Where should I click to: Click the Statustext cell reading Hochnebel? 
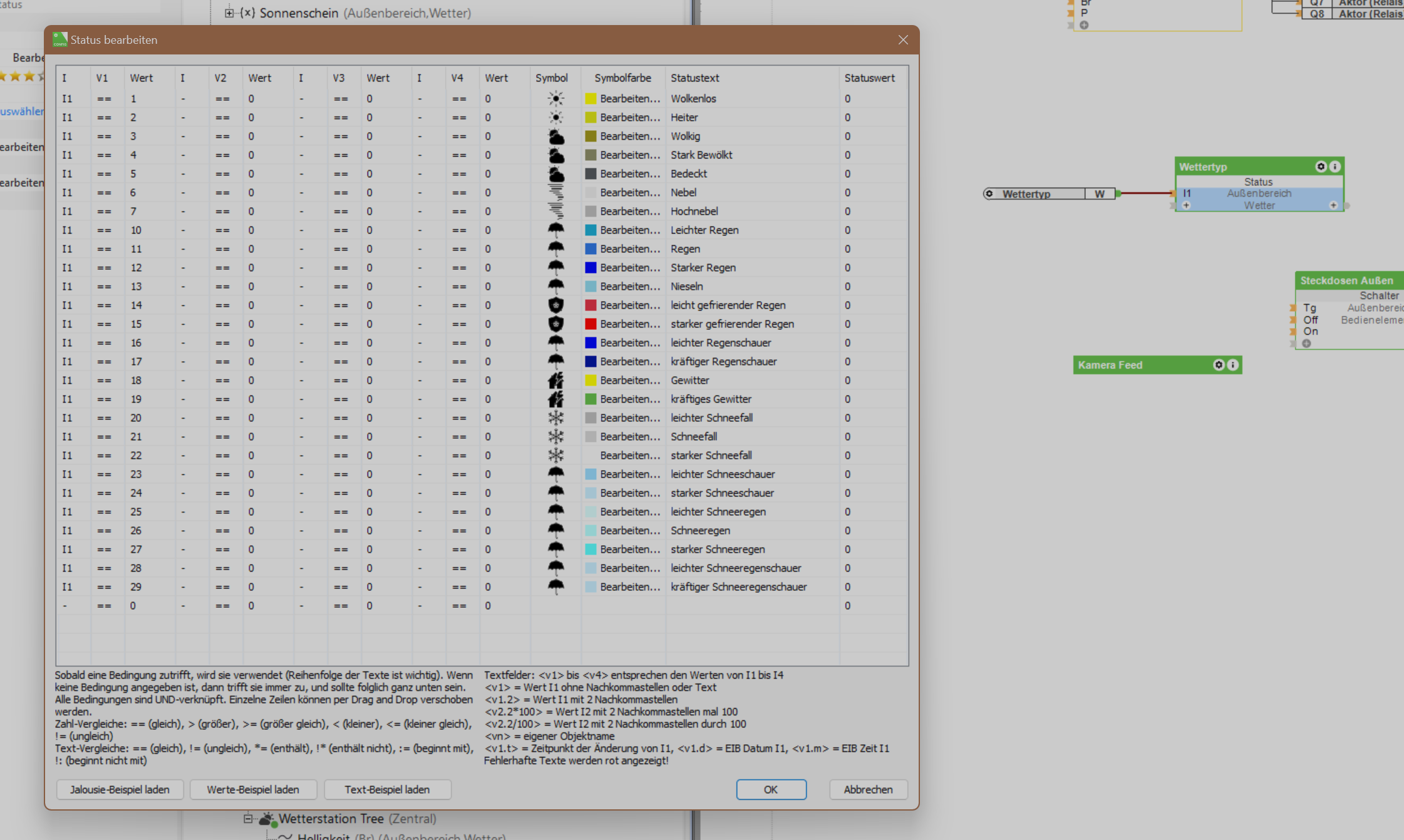(694, 211)
